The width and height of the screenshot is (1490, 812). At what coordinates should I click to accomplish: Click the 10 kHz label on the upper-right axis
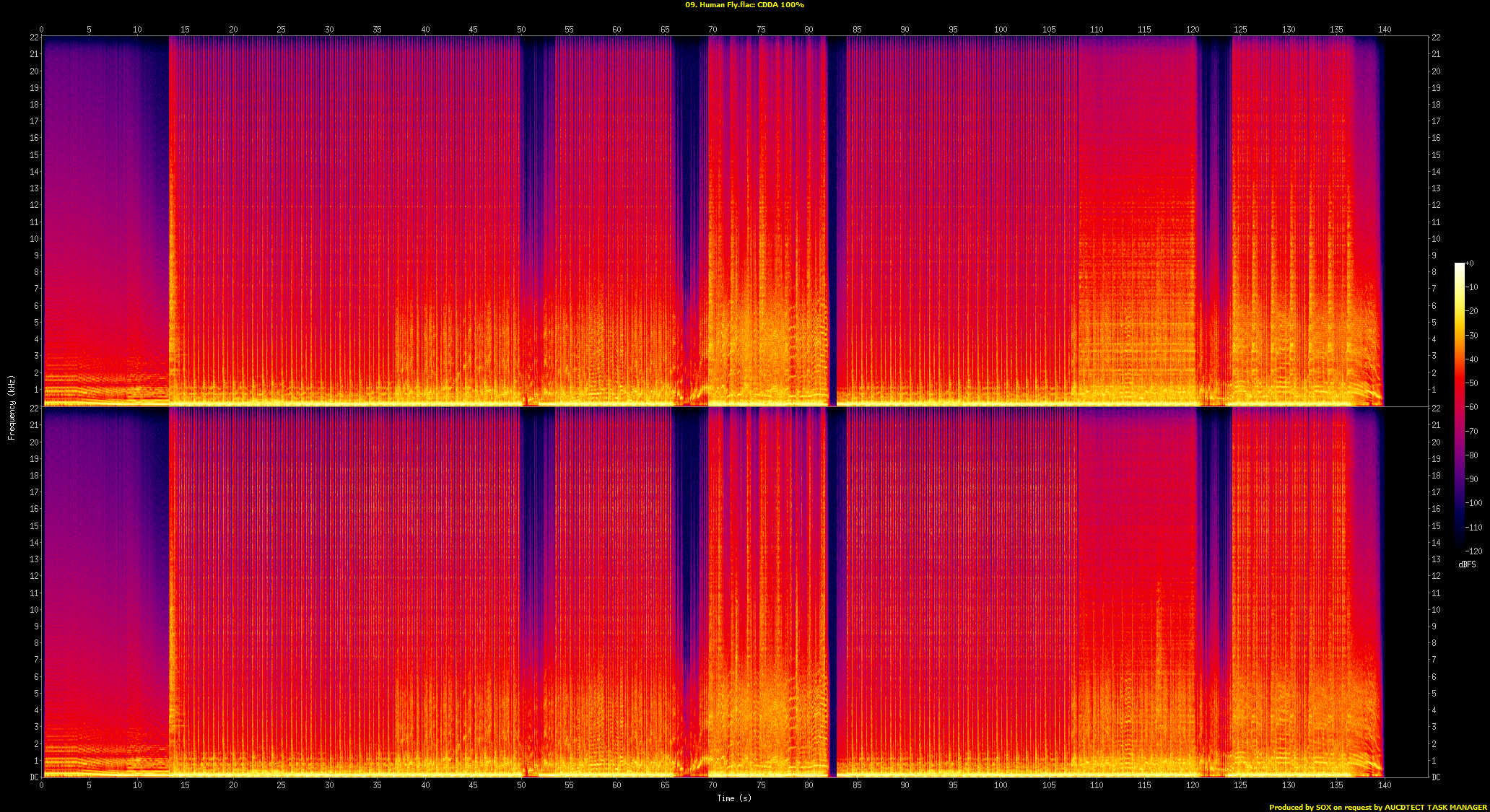(x=1436, y=239)
